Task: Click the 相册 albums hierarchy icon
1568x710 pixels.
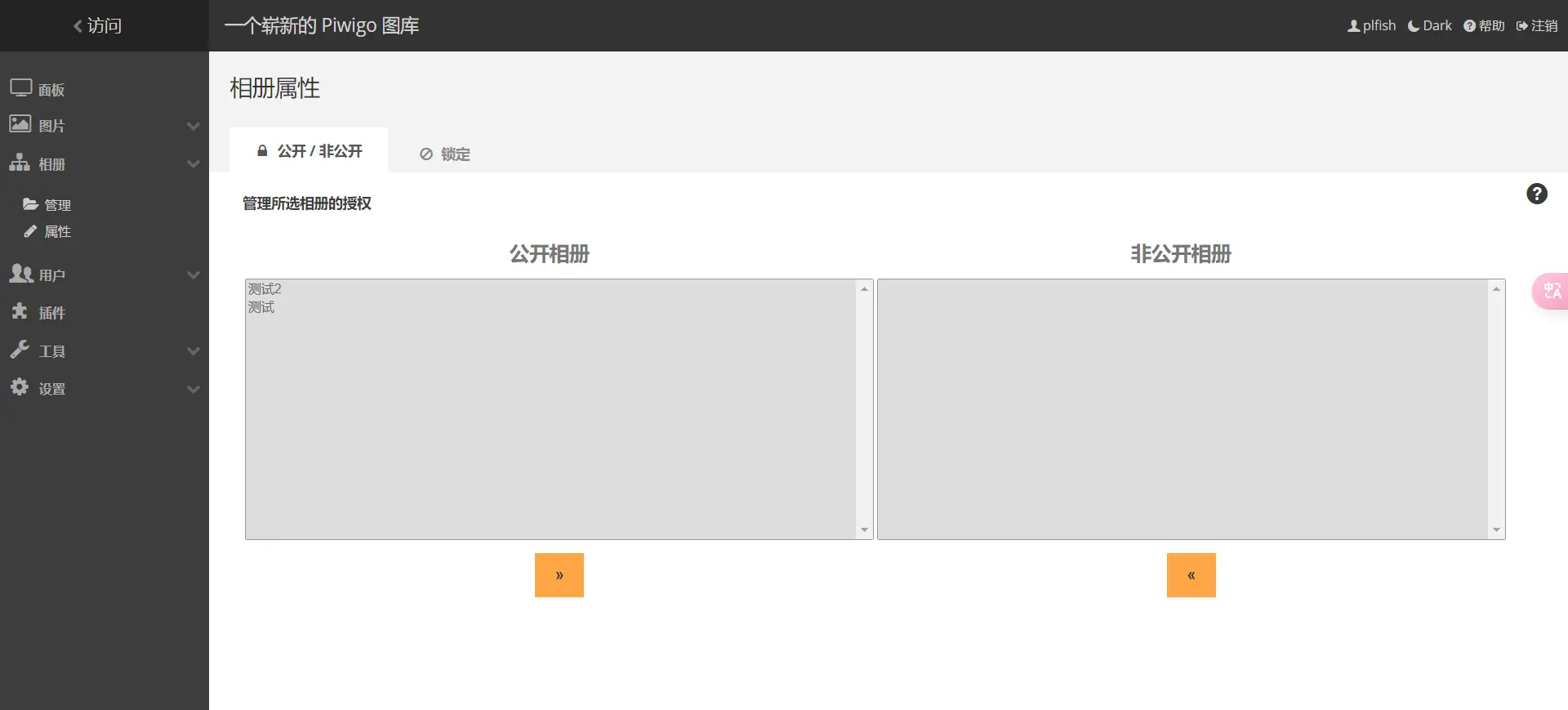Action: pos(20,162)
